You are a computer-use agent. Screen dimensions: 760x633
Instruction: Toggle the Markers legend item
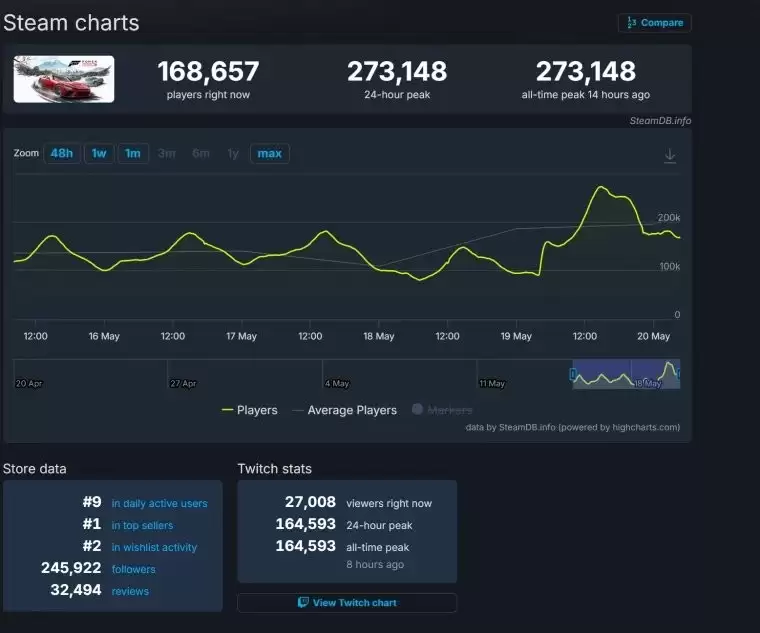442,410
